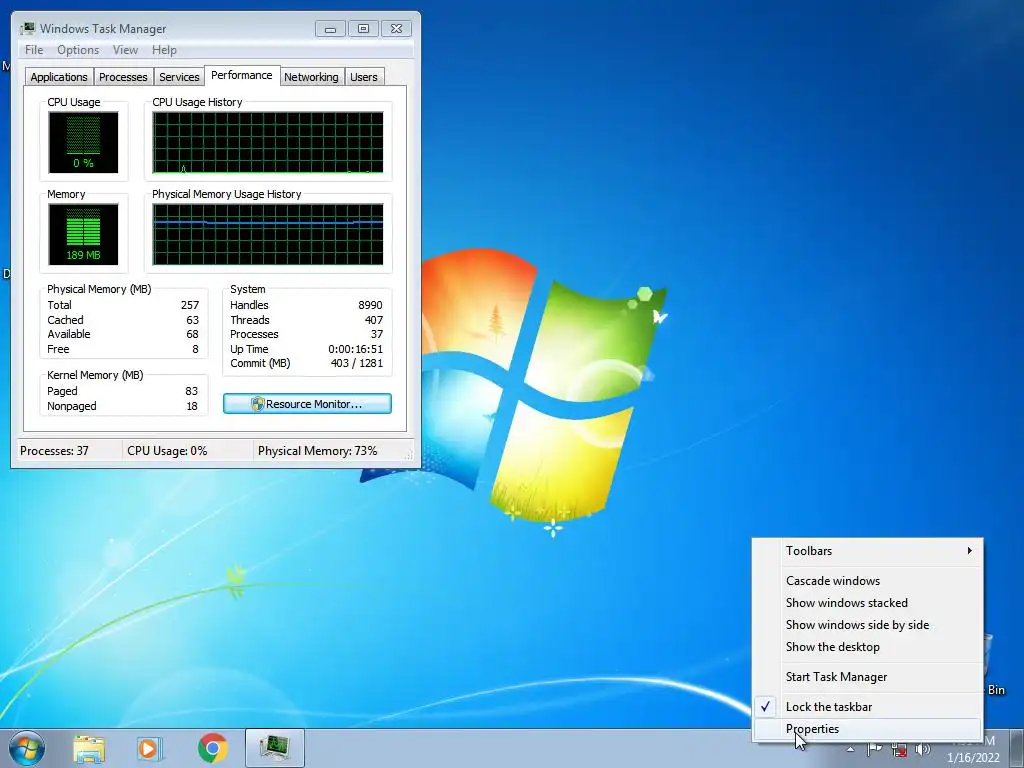1024x768 pixels.
Task: Open taskbar Properties from context menu
Action: click(868, 729)
